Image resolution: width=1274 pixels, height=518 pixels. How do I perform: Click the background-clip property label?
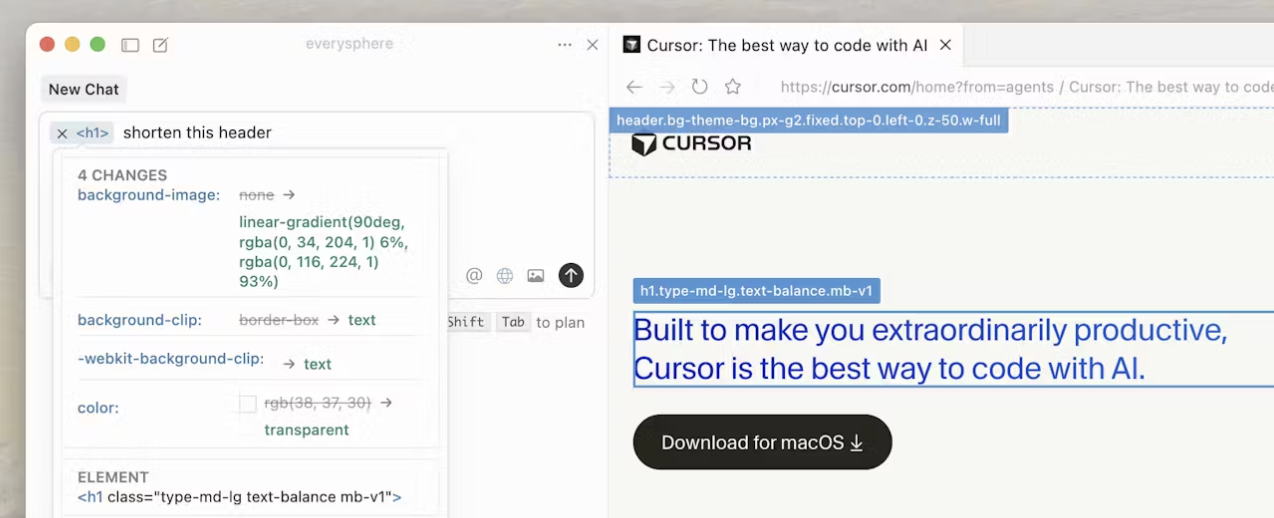[140, 320]
